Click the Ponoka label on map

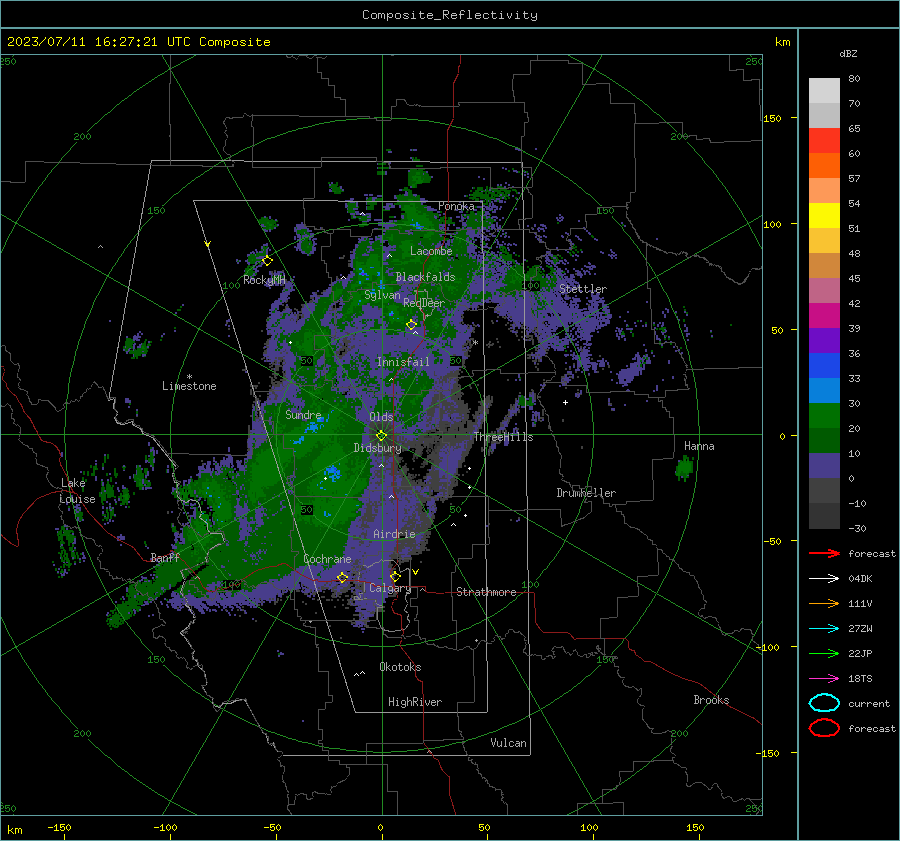click(456, 206)
